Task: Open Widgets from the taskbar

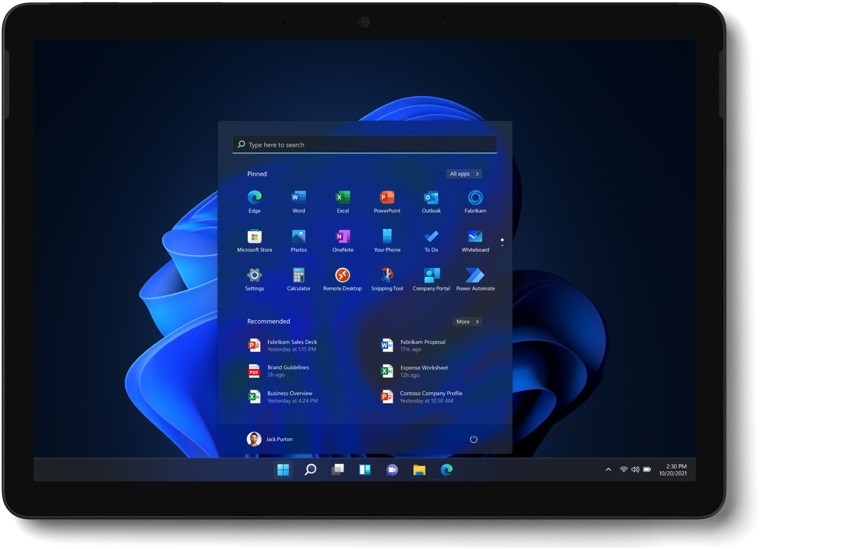Action: coord(365,470)
